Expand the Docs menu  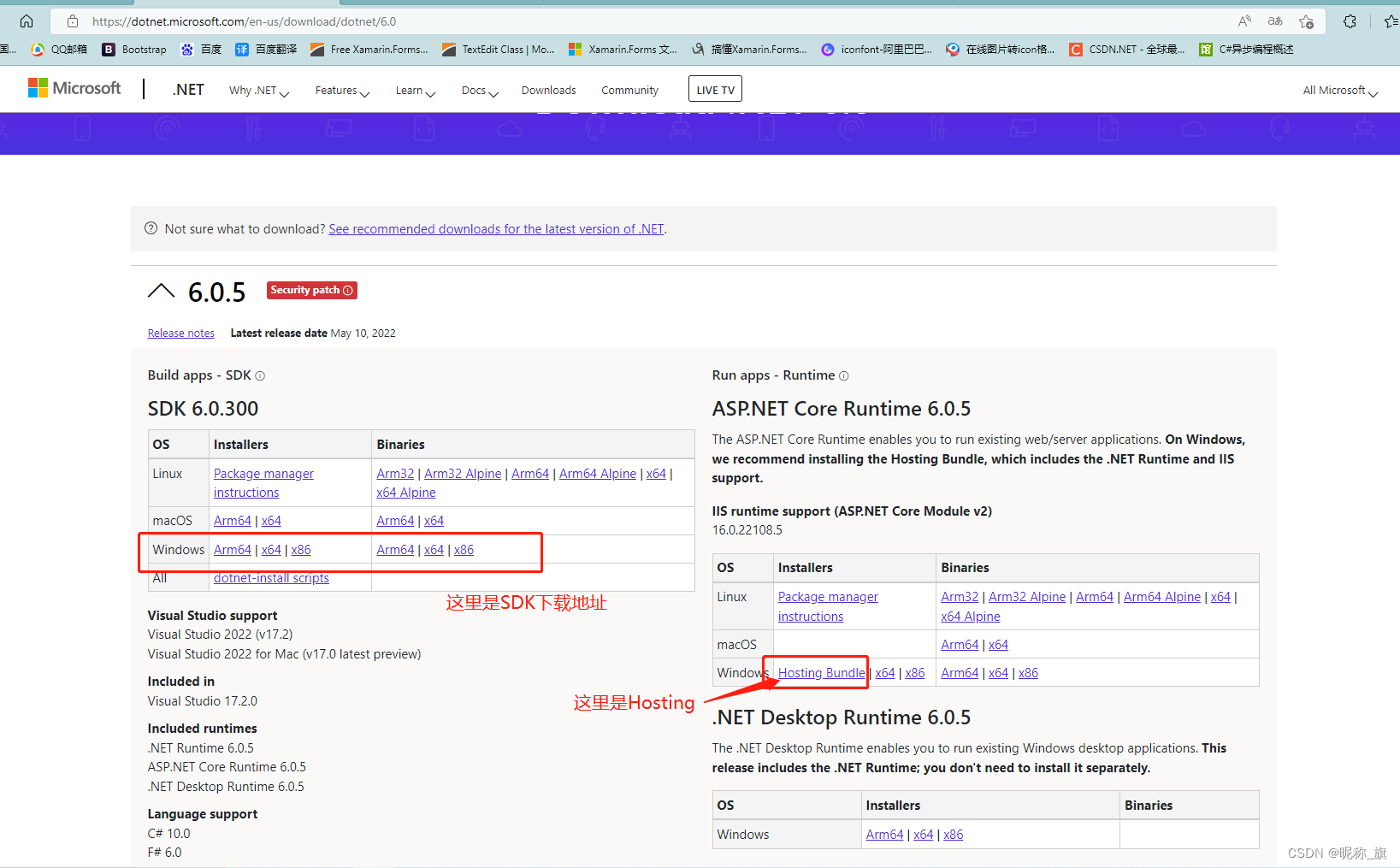(x=480, y=91)
